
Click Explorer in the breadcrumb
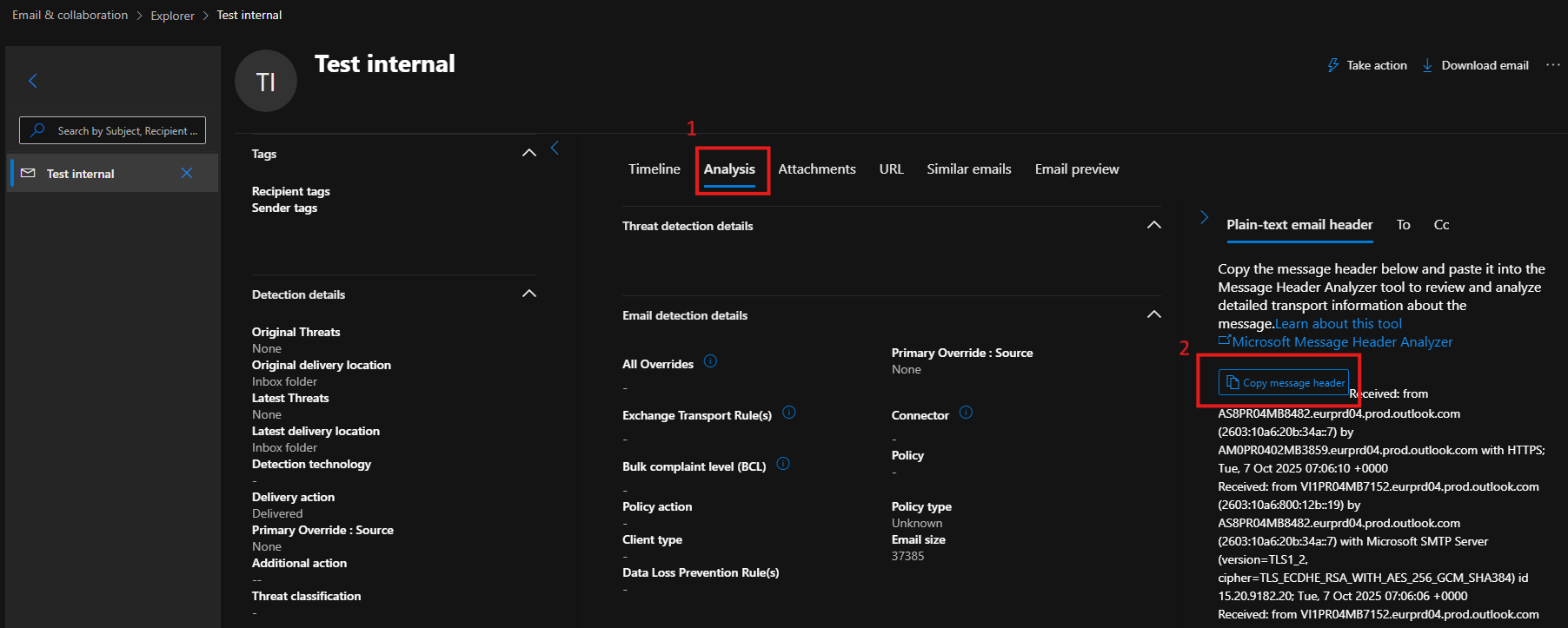pyautogui.click(x=172, y=16)
